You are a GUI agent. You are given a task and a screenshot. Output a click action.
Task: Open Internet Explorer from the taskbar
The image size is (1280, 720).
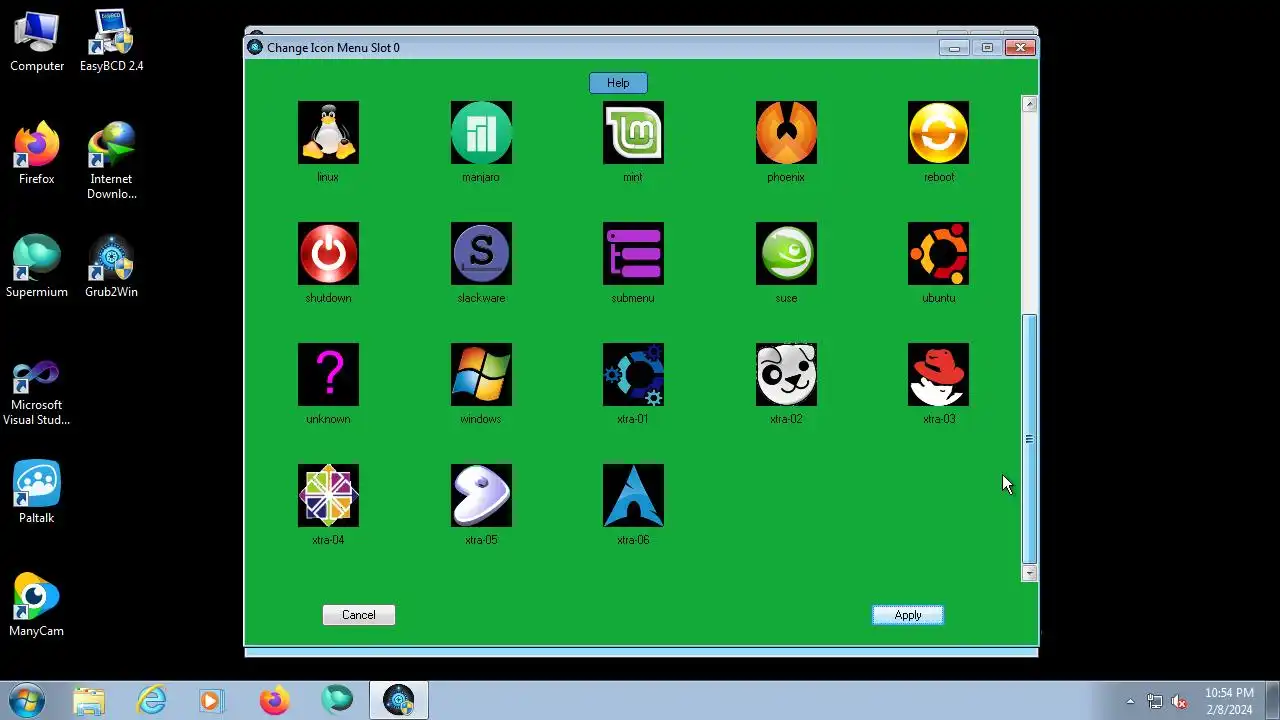(151, 701)
